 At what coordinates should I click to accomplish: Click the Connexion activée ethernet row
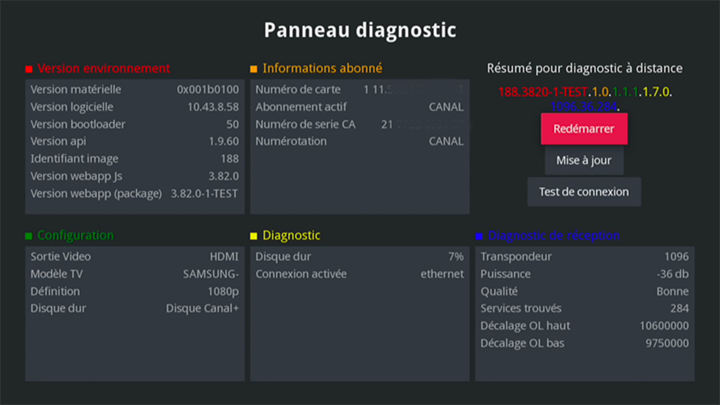pyautogui.click(x=359, y=274)
